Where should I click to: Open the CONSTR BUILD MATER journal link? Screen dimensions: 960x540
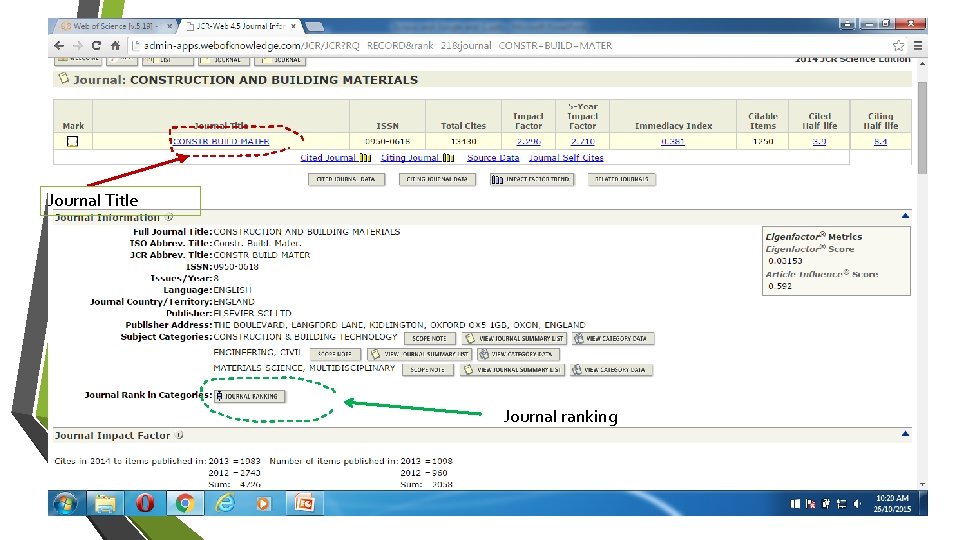tap(221, 141)
